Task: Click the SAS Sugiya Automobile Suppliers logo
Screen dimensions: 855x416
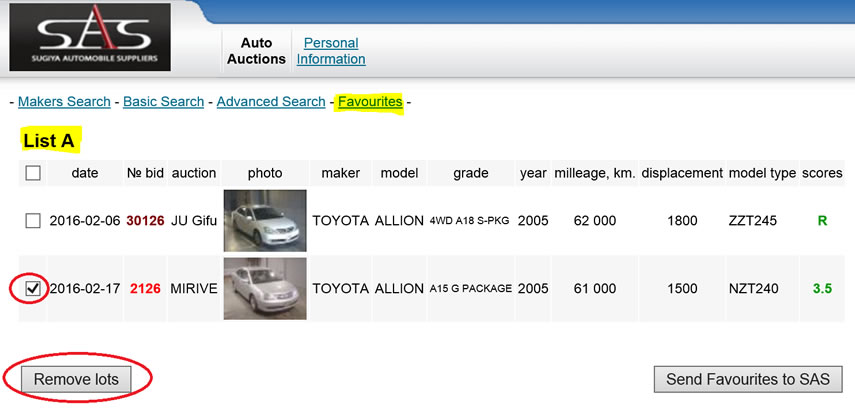Action: pyautogui.click(x=90, y=37)
